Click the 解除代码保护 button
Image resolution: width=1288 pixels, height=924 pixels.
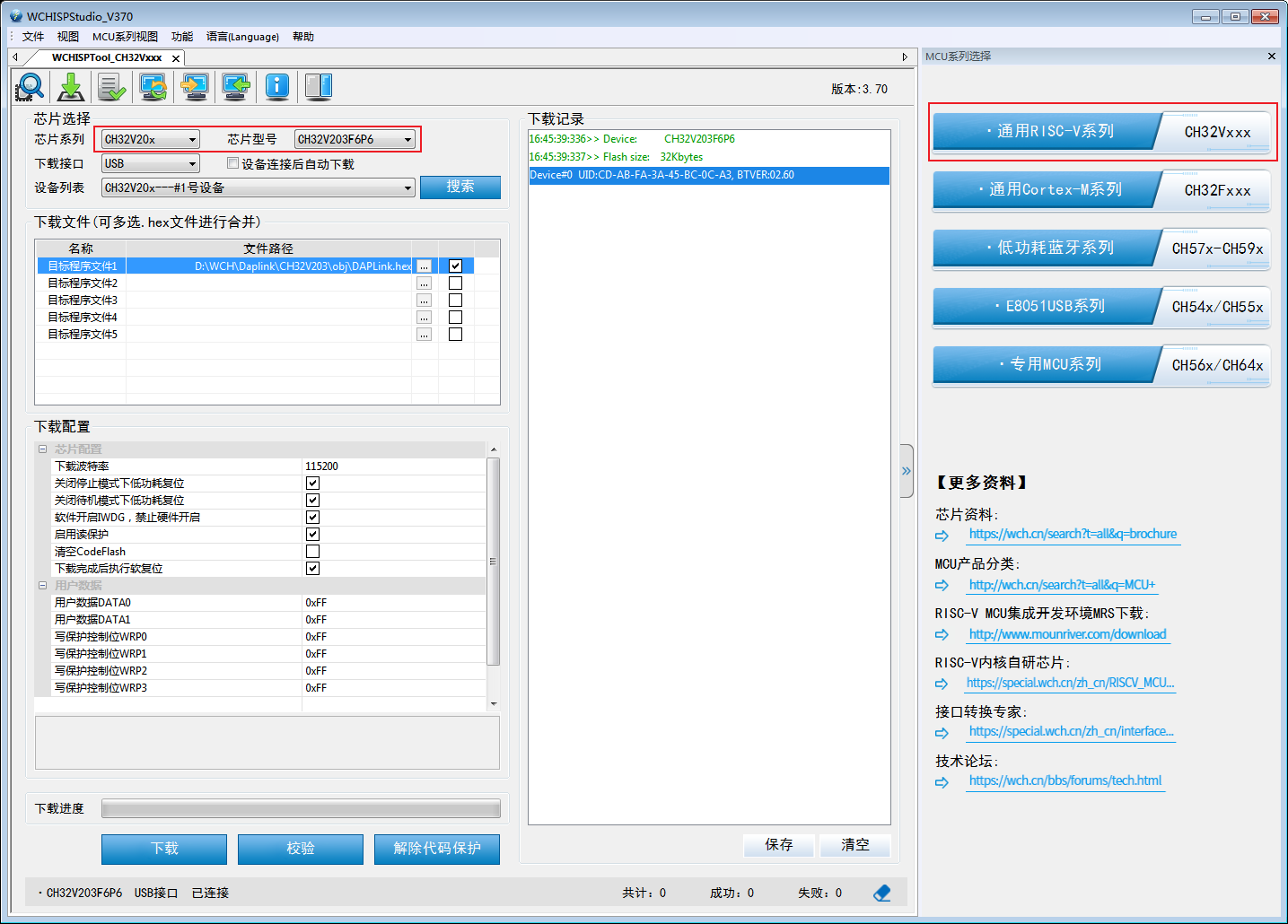tap(437, 849)
